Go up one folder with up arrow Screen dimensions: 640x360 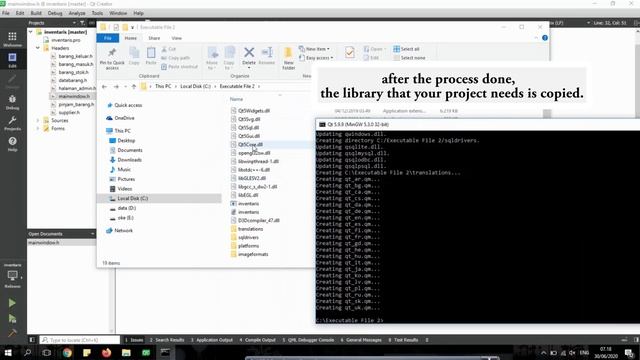pos(133,87)
